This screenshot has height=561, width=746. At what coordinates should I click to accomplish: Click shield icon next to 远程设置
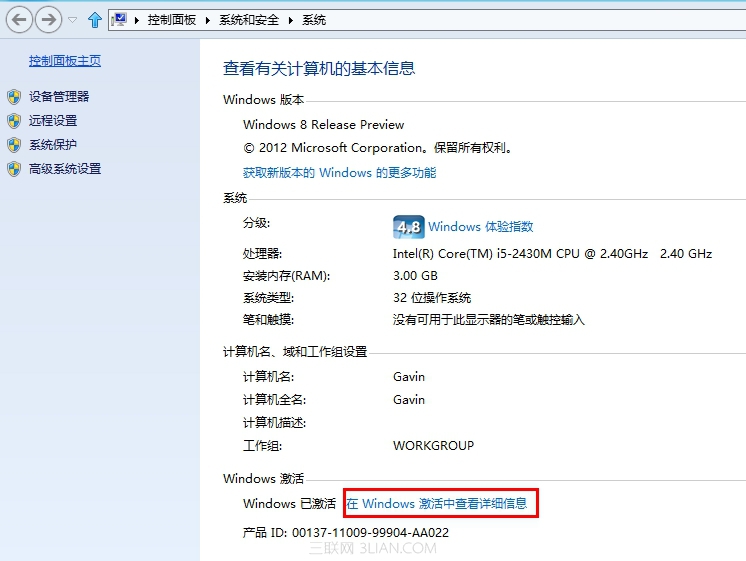[14, 121]
